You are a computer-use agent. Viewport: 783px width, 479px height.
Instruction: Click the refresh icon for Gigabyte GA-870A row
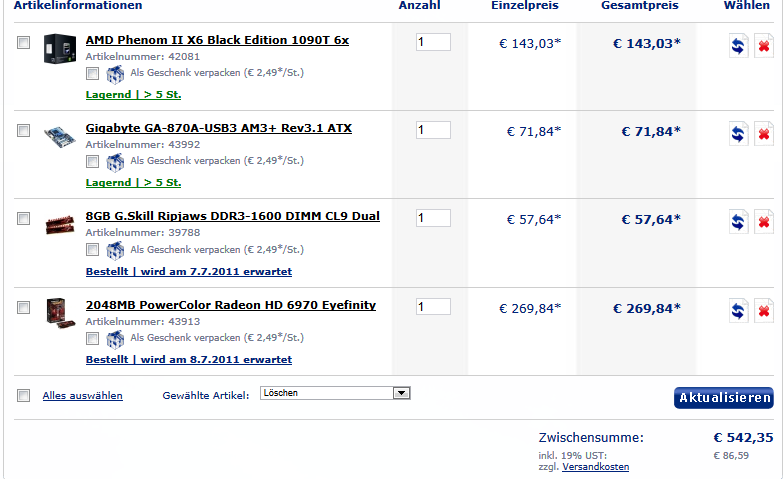pos(738,134)
